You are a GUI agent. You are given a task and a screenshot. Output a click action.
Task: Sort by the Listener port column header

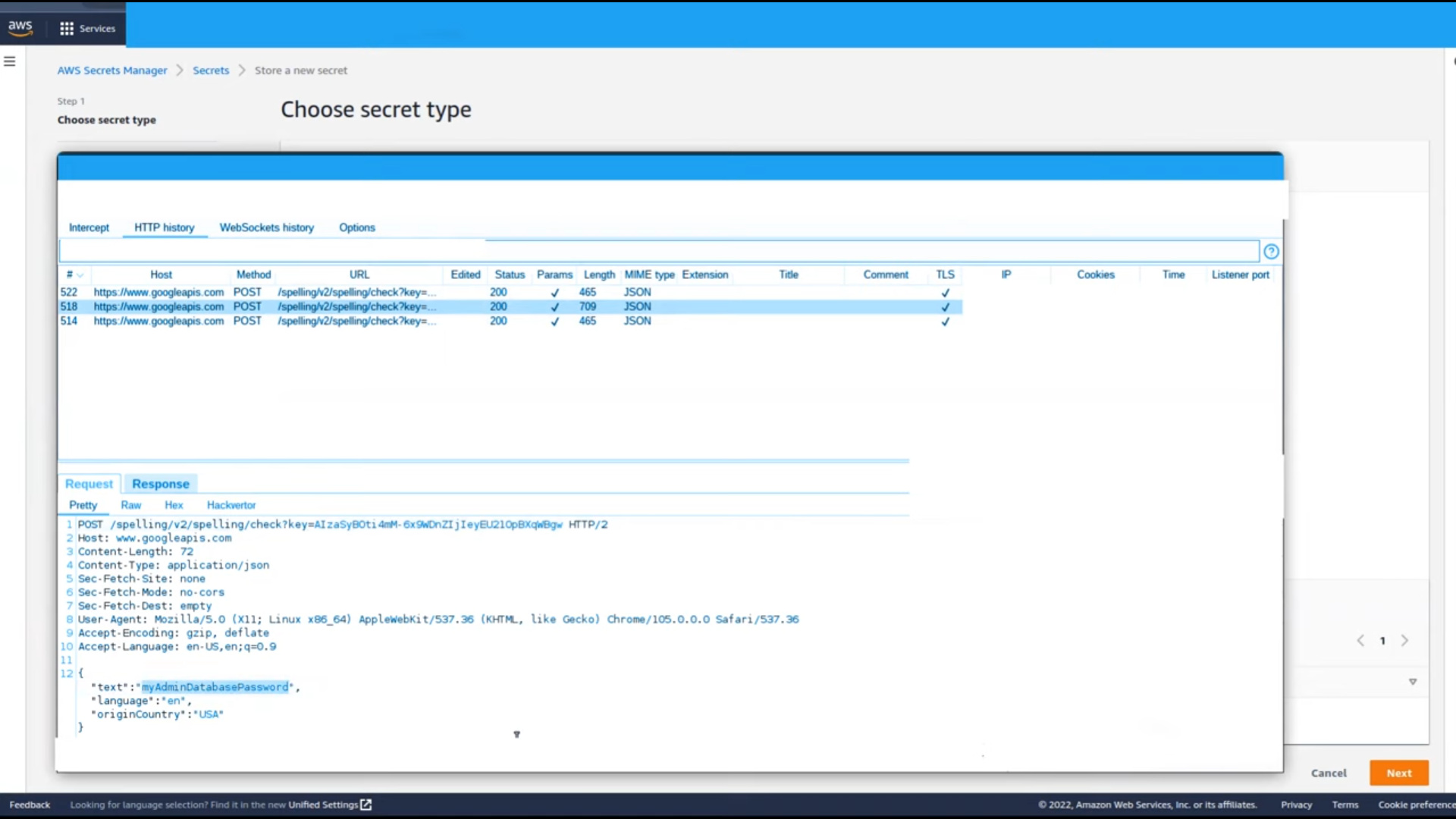click(1240, 275)
